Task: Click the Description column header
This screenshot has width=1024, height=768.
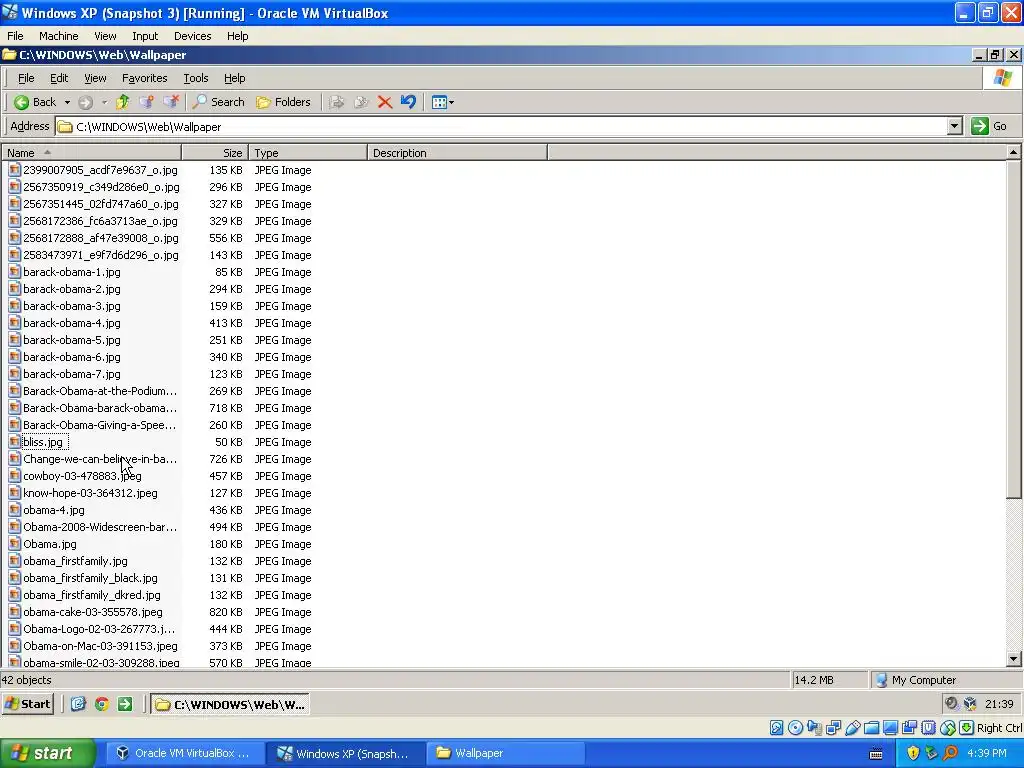Action: pos(457,153)
